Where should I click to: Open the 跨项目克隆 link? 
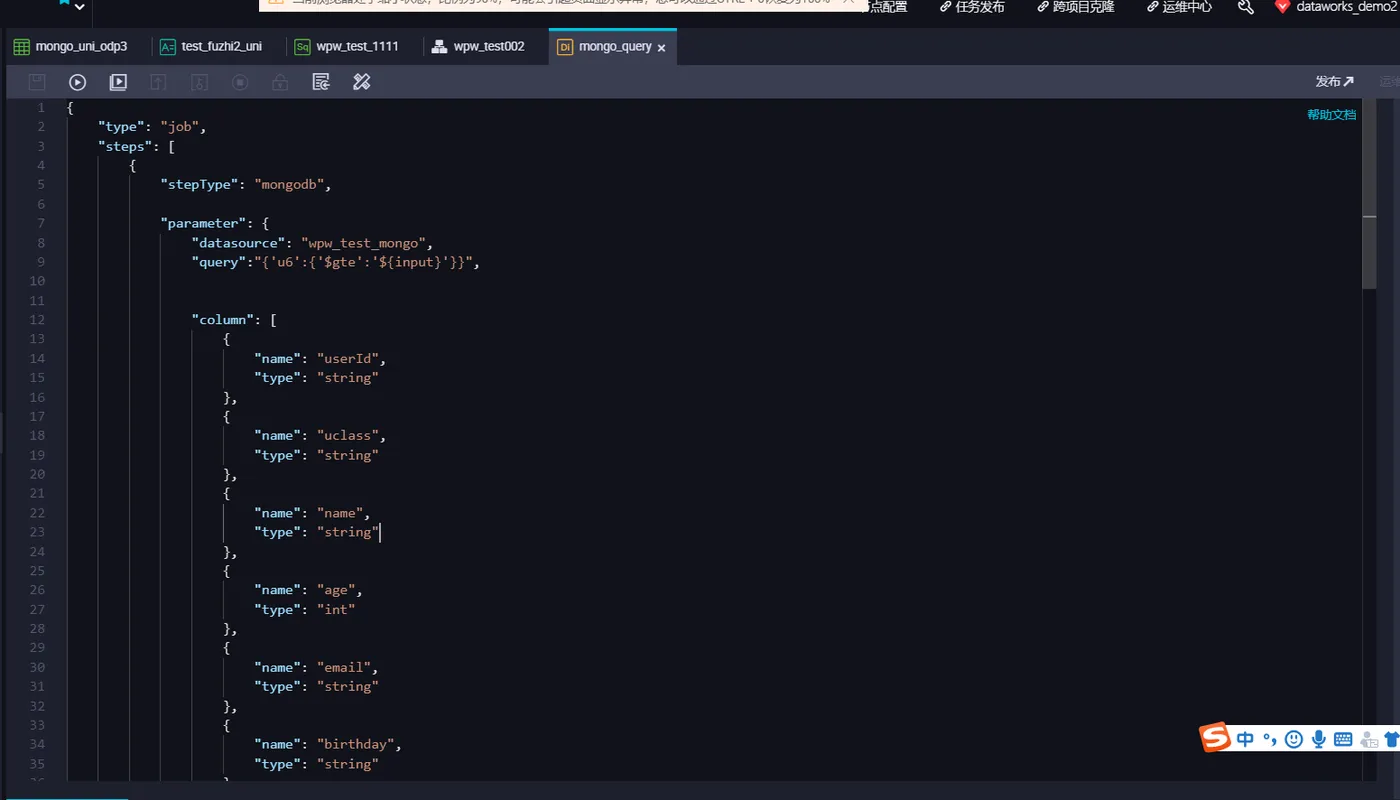[x=1075, y=7]
